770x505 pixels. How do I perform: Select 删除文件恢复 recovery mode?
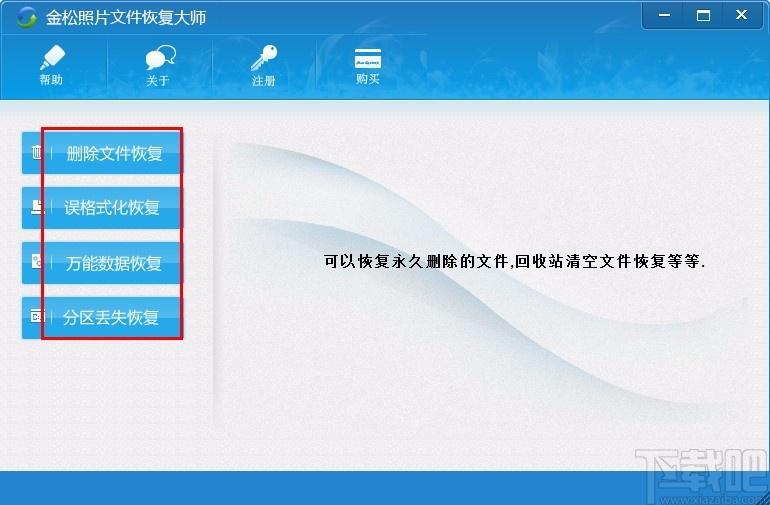[x=102, y=153]
